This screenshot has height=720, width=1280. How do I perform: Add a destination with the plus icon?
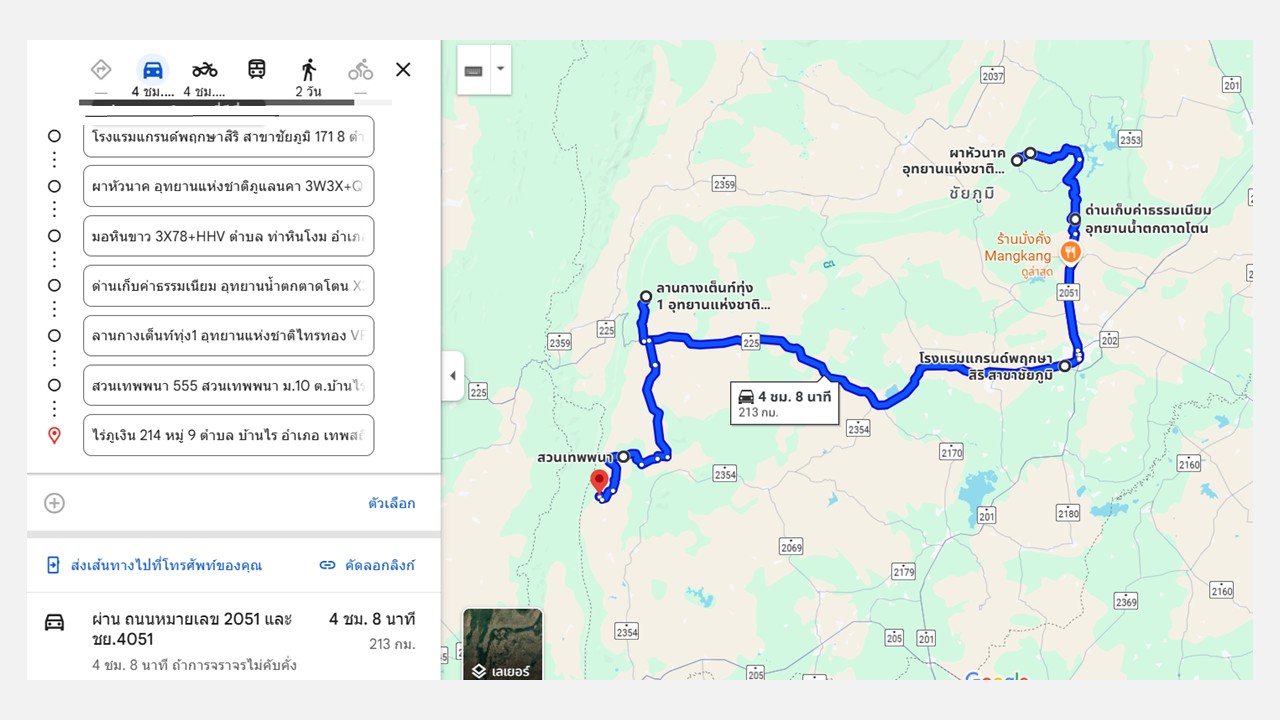pyautogui.click(x=55, y=503)
